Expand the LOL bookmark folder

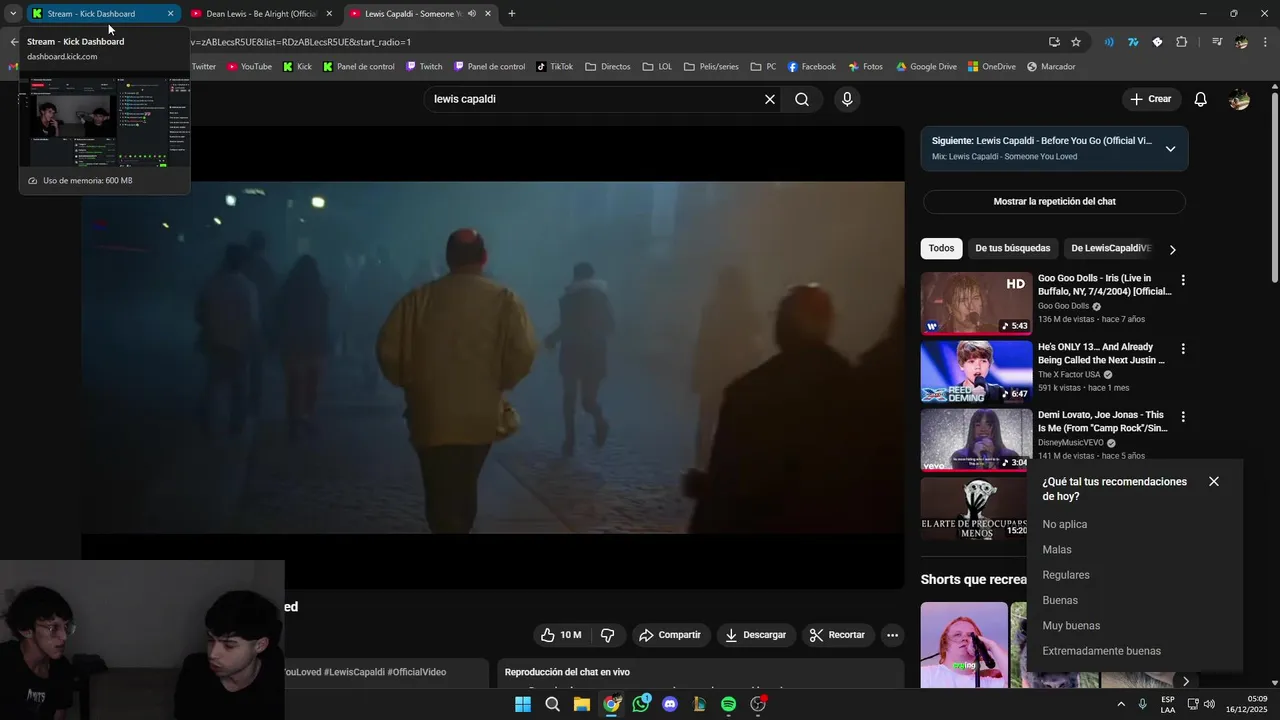[658, 67]
